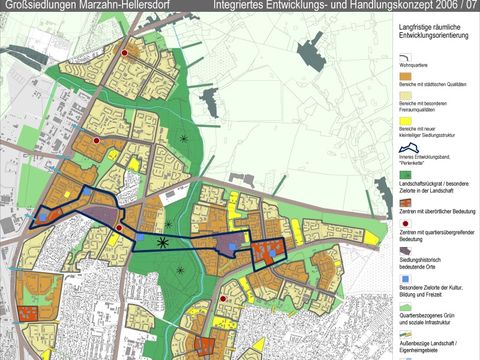Click 'Außenbezüge Landschaft / Eigenheimgebiete' label
Image resolution: width=480 pixels, height=360 pixels.
click(428, 347)
